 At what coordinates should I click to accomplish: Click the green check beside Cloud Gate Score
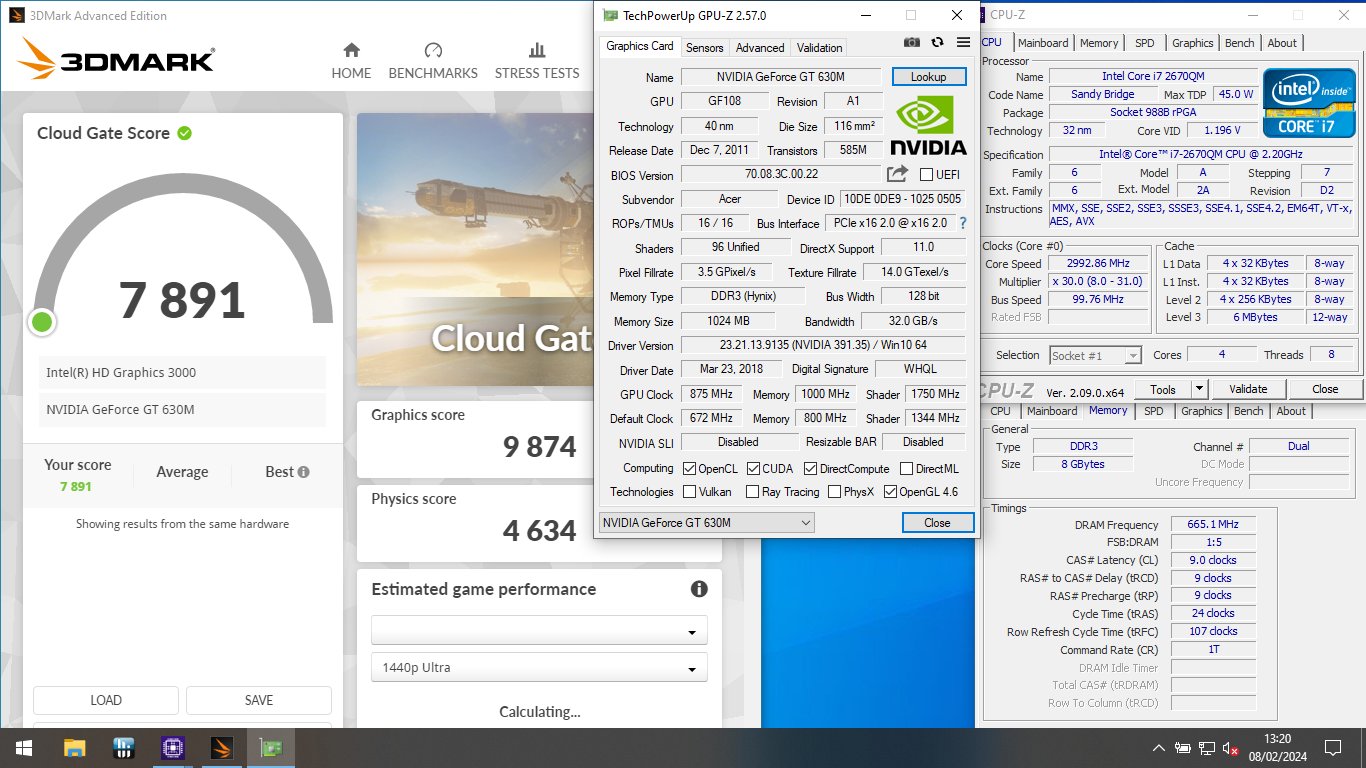(184, 133)
